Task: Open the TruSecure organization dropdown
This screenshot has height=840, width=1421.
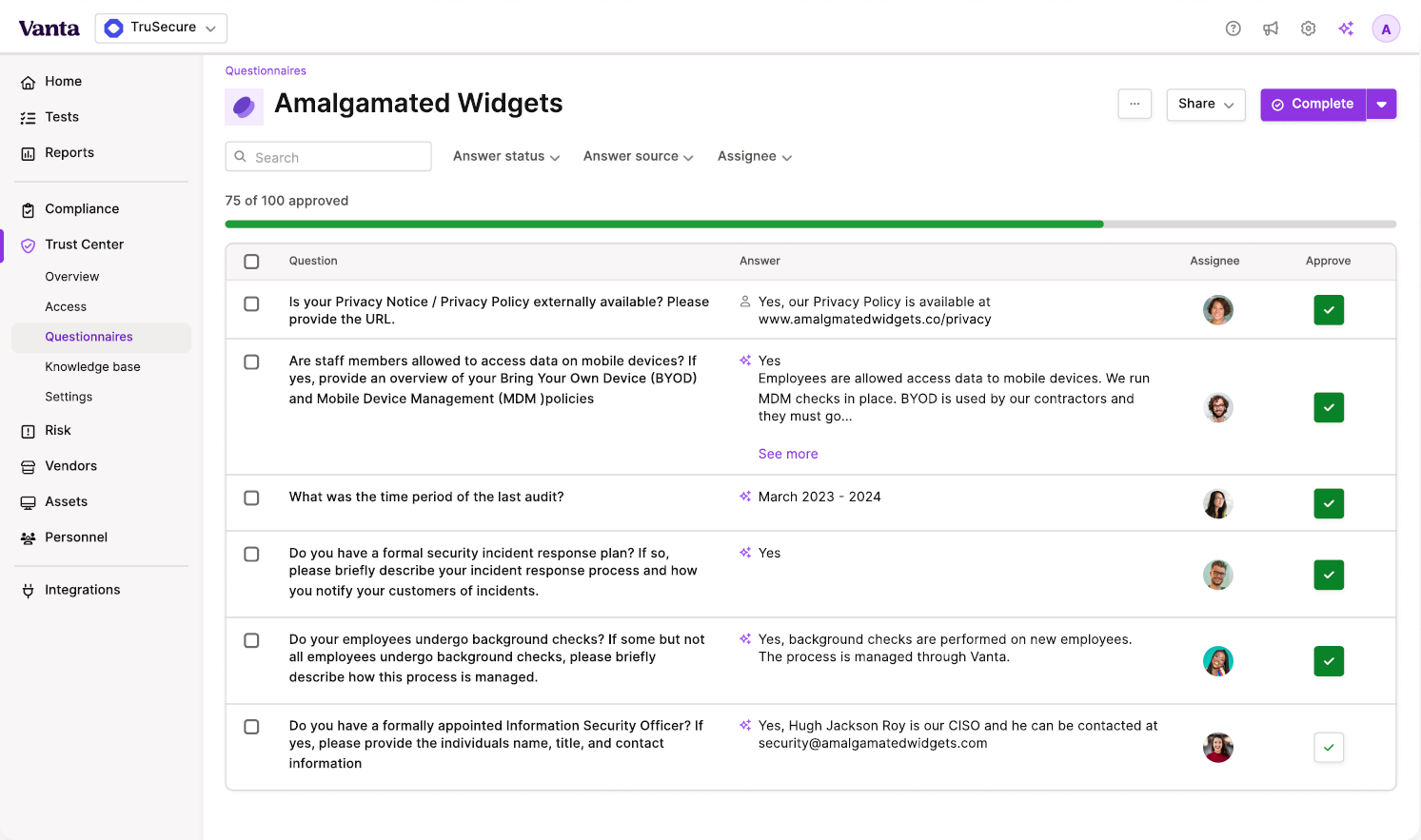Action: [x=161, y=29]
